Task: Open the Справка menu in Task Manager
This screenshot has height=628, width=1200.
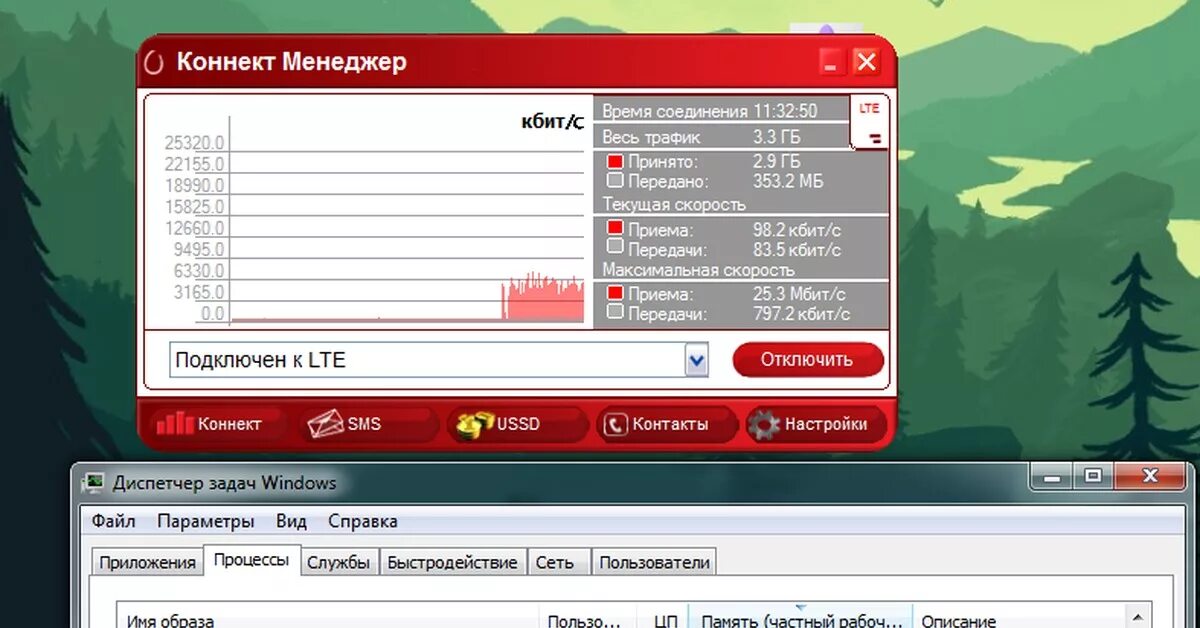Action: [x=363, y=521]
